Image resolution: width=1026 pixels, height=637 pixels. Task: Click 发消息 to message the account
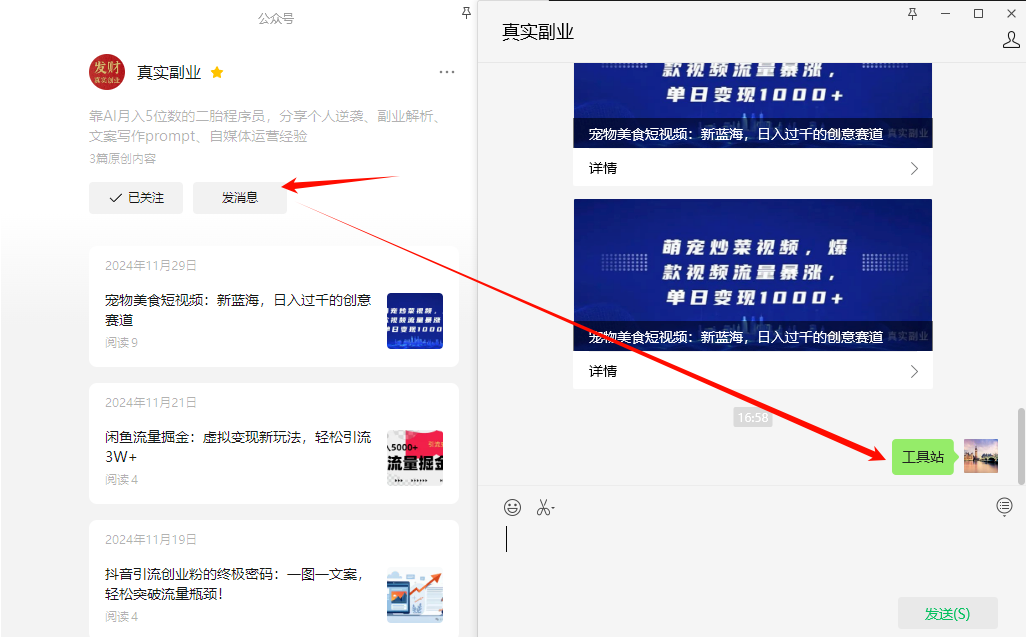239,198
